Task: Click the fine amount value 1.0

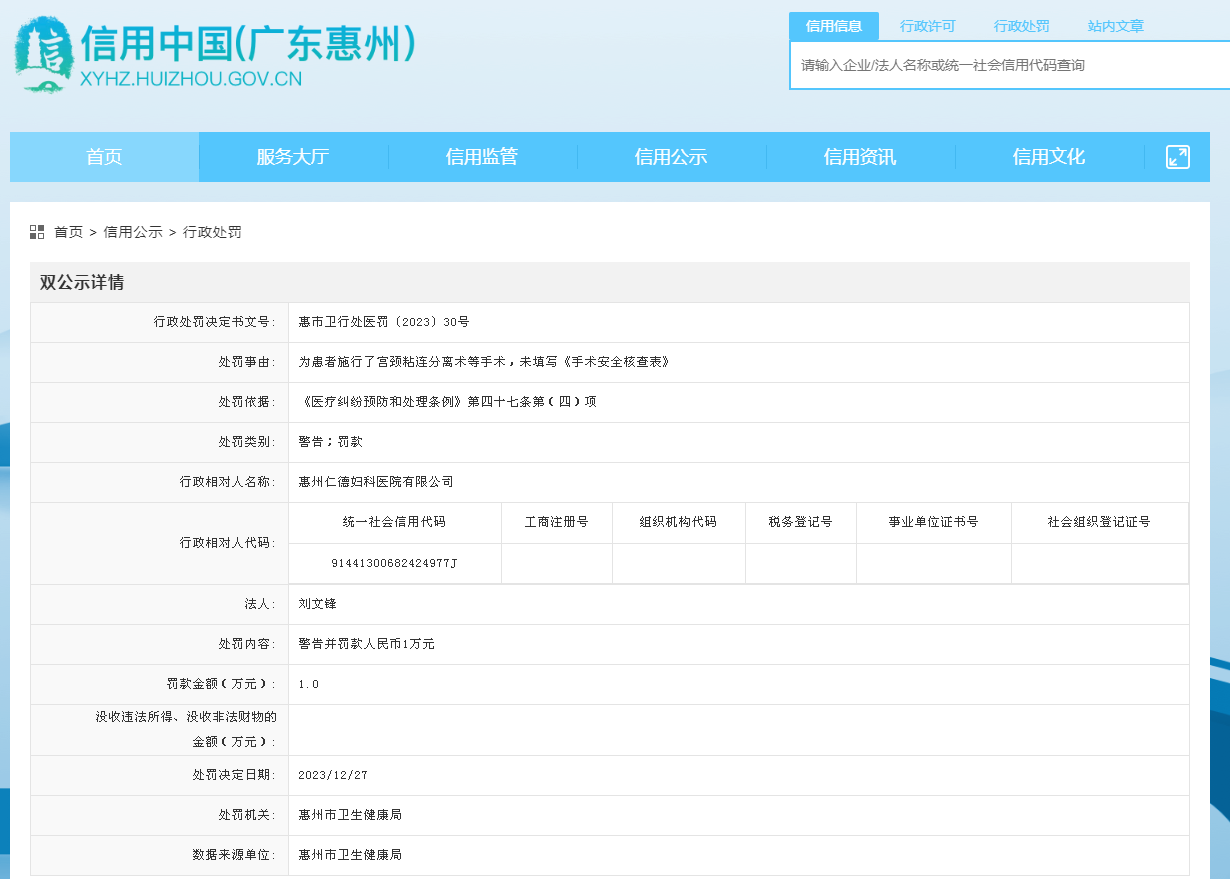Action: click(309, 685)
